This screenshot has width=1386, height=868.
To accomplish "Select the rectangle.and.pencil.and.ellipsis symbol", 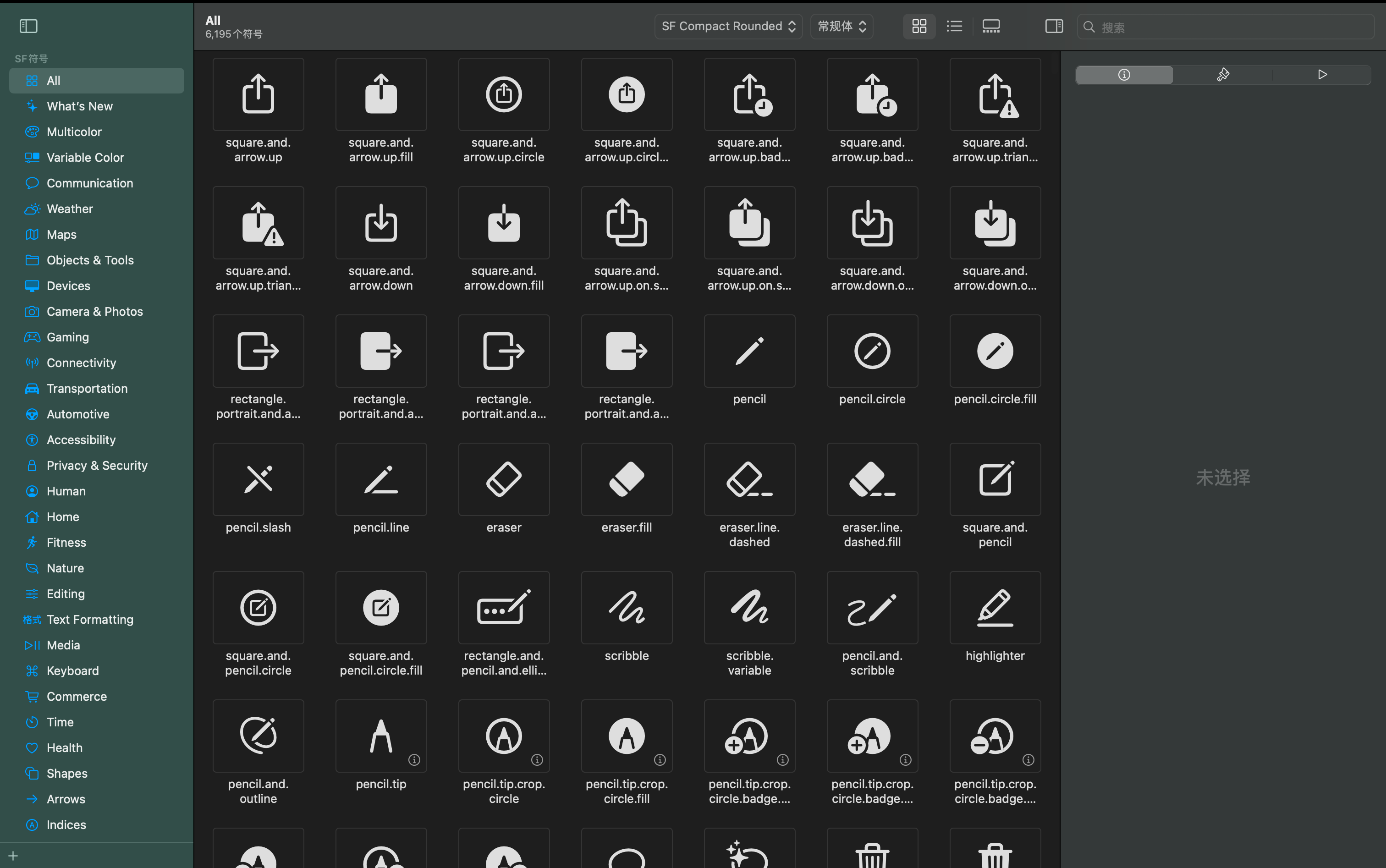I will pyautogui.click(x=504, y=607).
